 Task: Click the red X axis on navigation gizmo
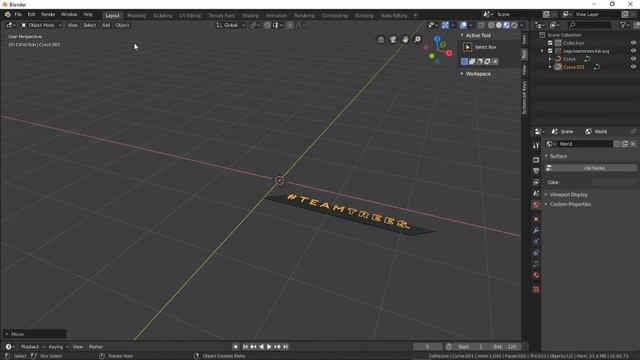(x=449, y=53)
